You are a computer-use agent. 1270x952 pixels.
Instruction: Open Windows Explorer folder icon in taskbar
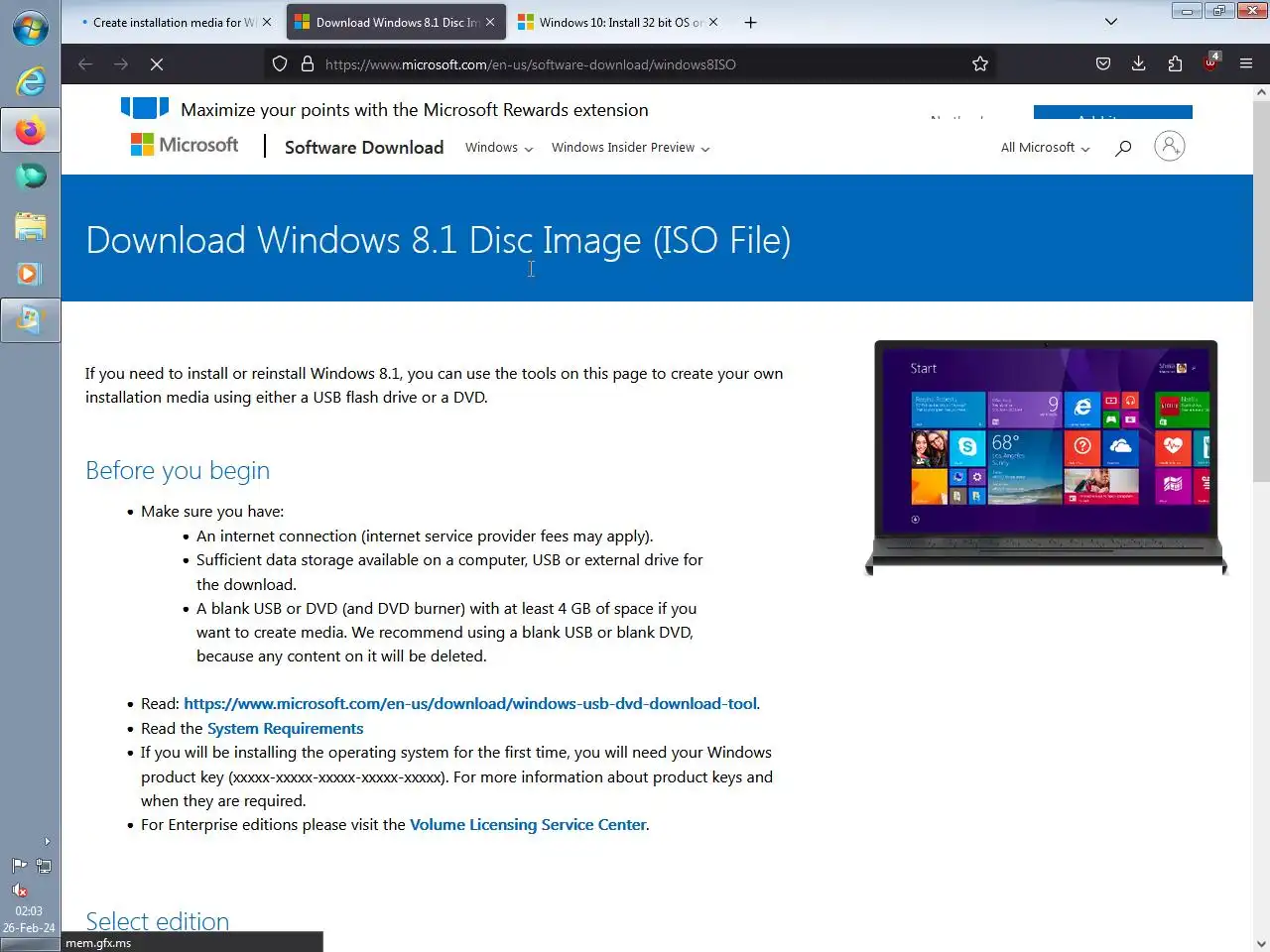(x=30, y=226)
